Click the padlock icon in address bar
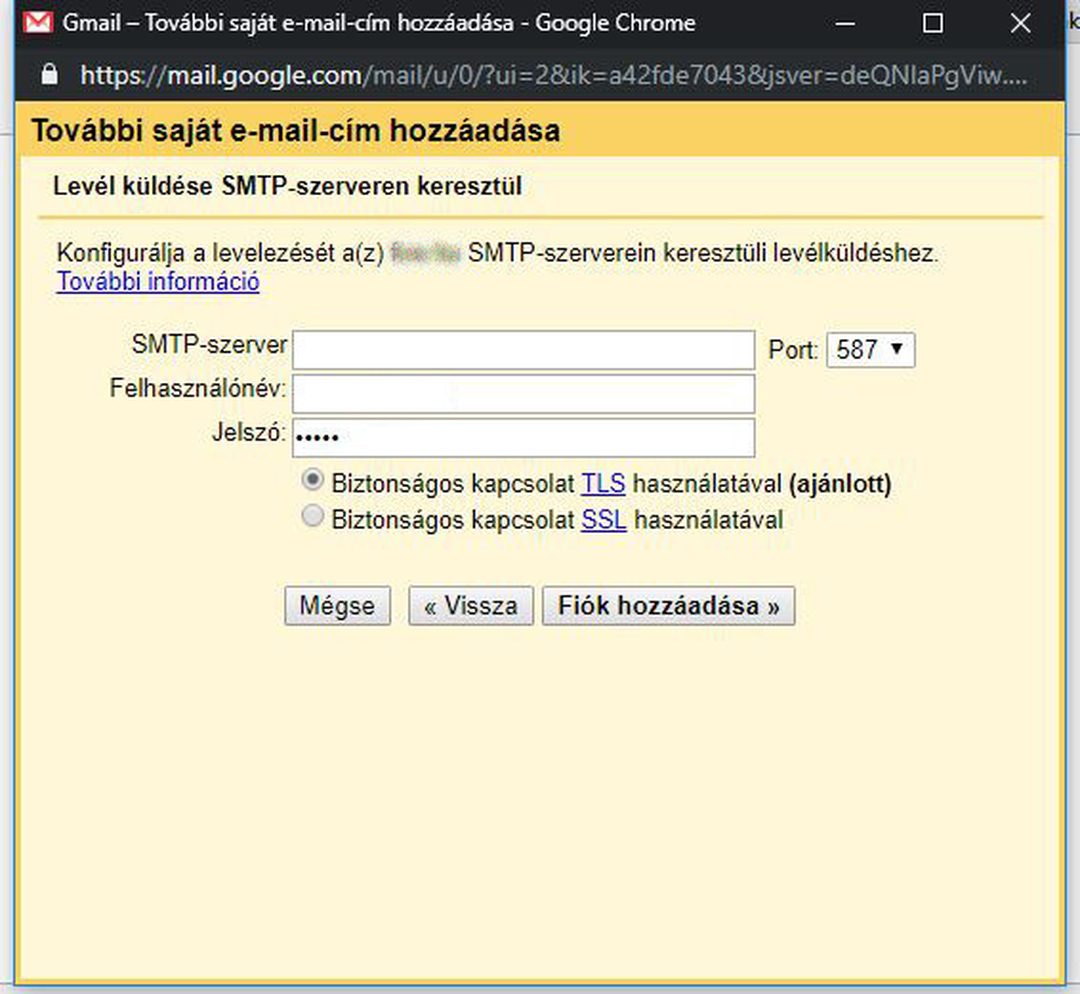This screenshot has width=1080, height=994. pos(50,74)
